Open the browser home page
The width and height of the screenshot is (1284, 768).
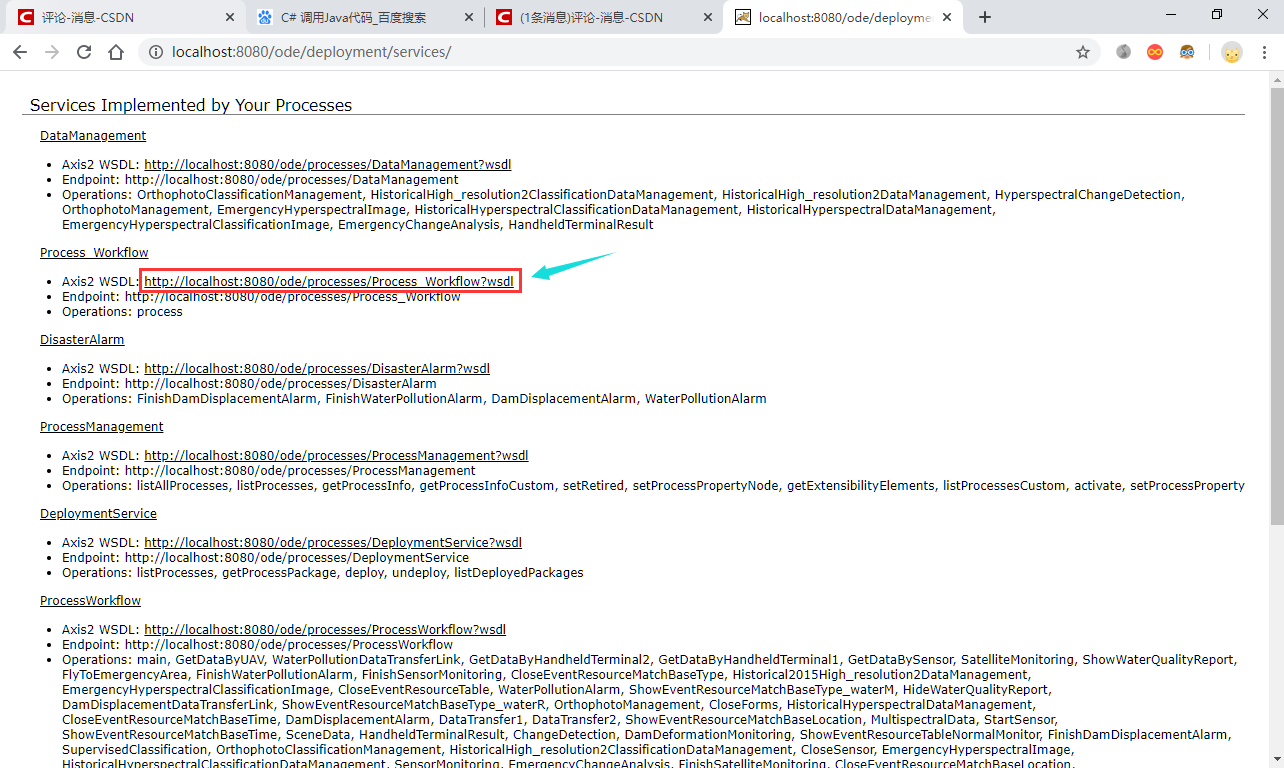click(116, 51)
